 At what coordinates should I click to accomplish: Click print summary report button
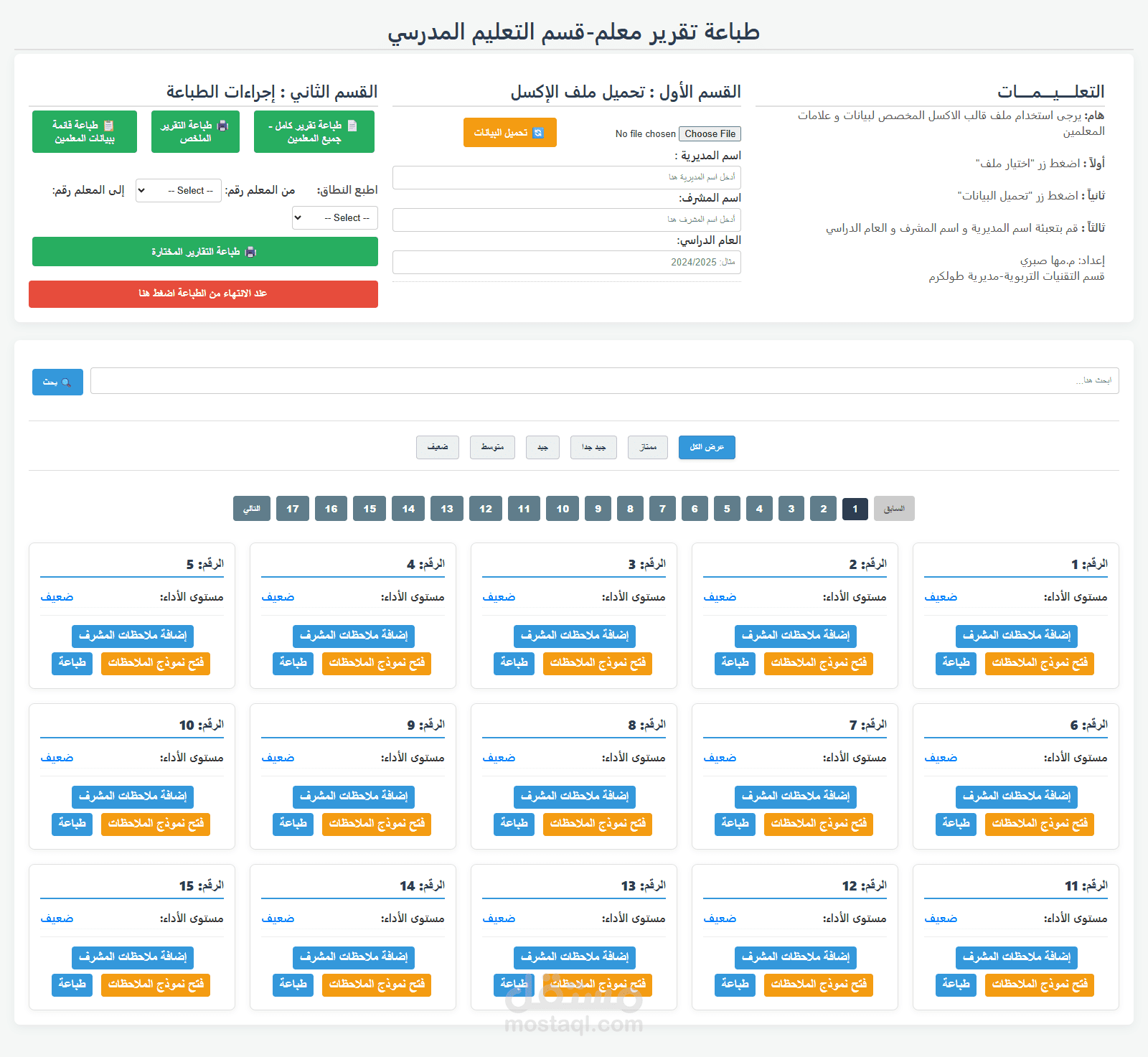coord(195,132)
